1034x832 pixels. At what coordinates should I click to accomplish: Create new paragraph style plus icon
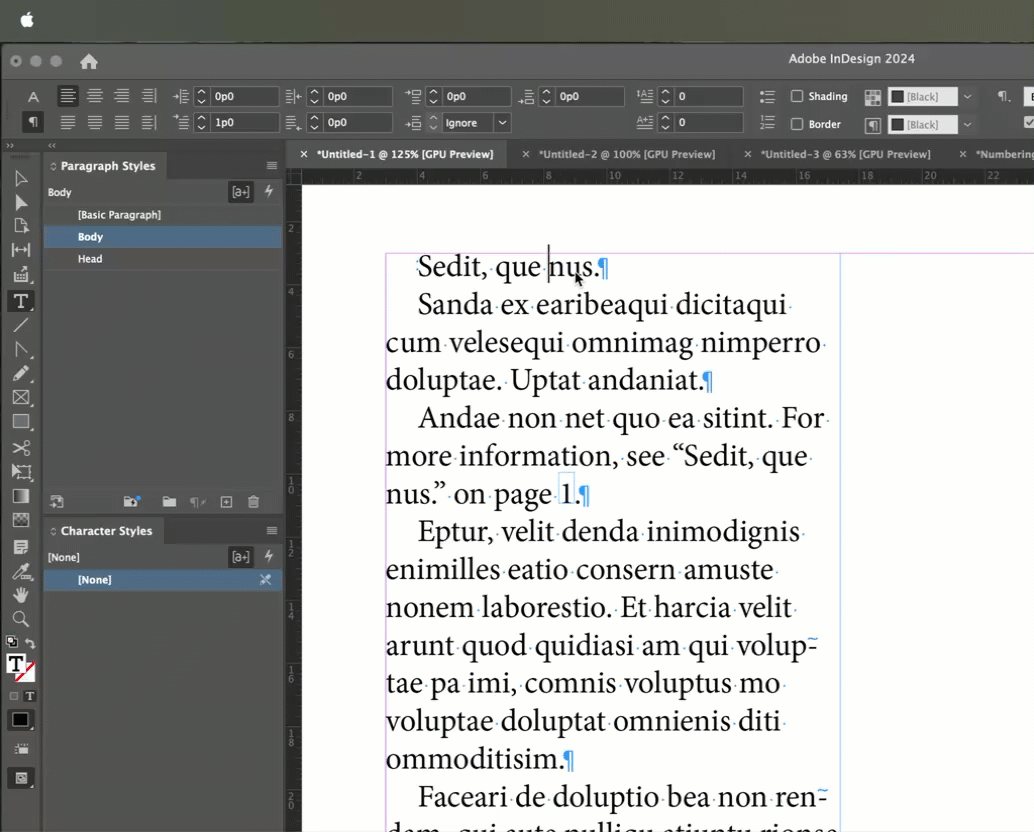coord(226,502)
